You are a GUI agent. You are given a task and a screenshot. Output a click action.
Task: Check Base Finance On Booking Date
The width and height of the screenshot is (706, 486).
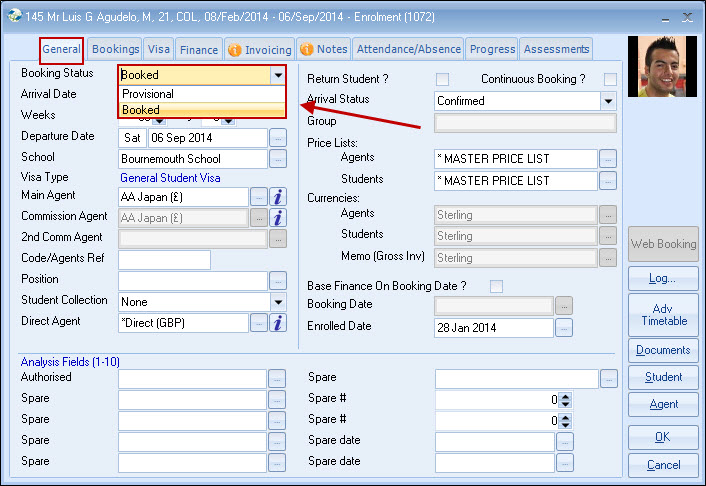(496, 287)
